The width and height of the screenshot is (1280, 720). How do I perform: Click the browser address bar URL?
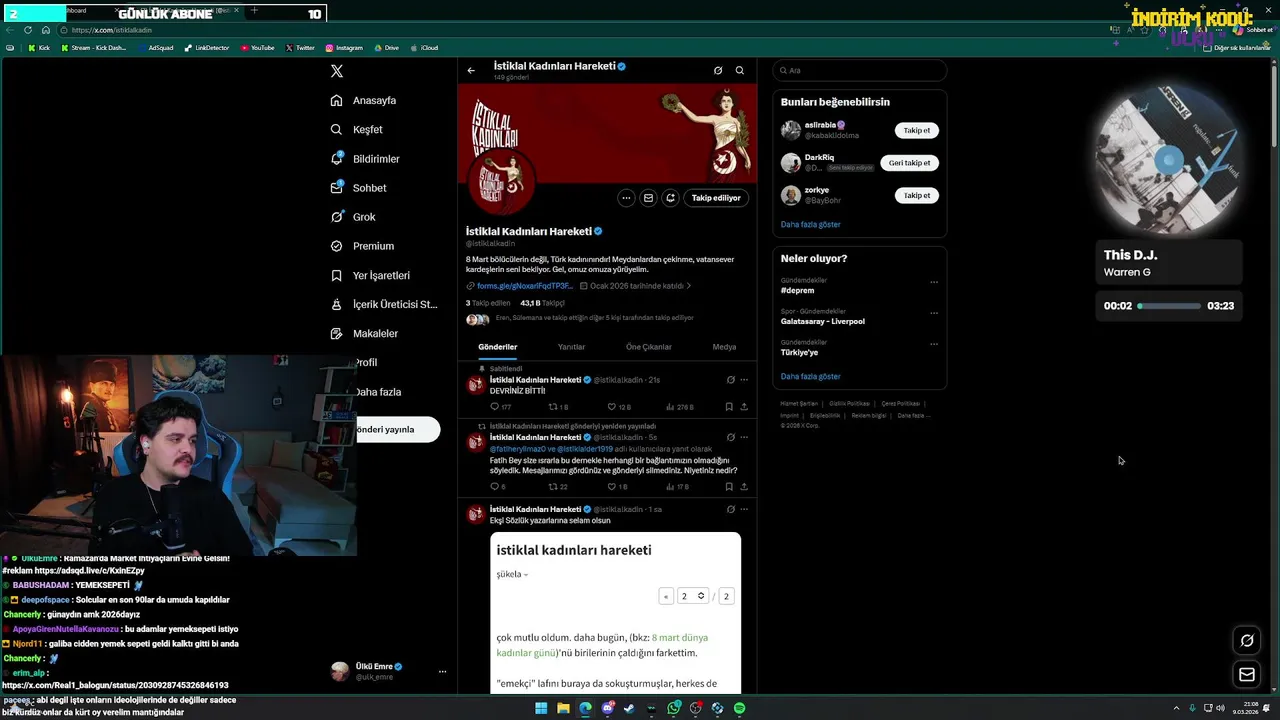point(111,31)
